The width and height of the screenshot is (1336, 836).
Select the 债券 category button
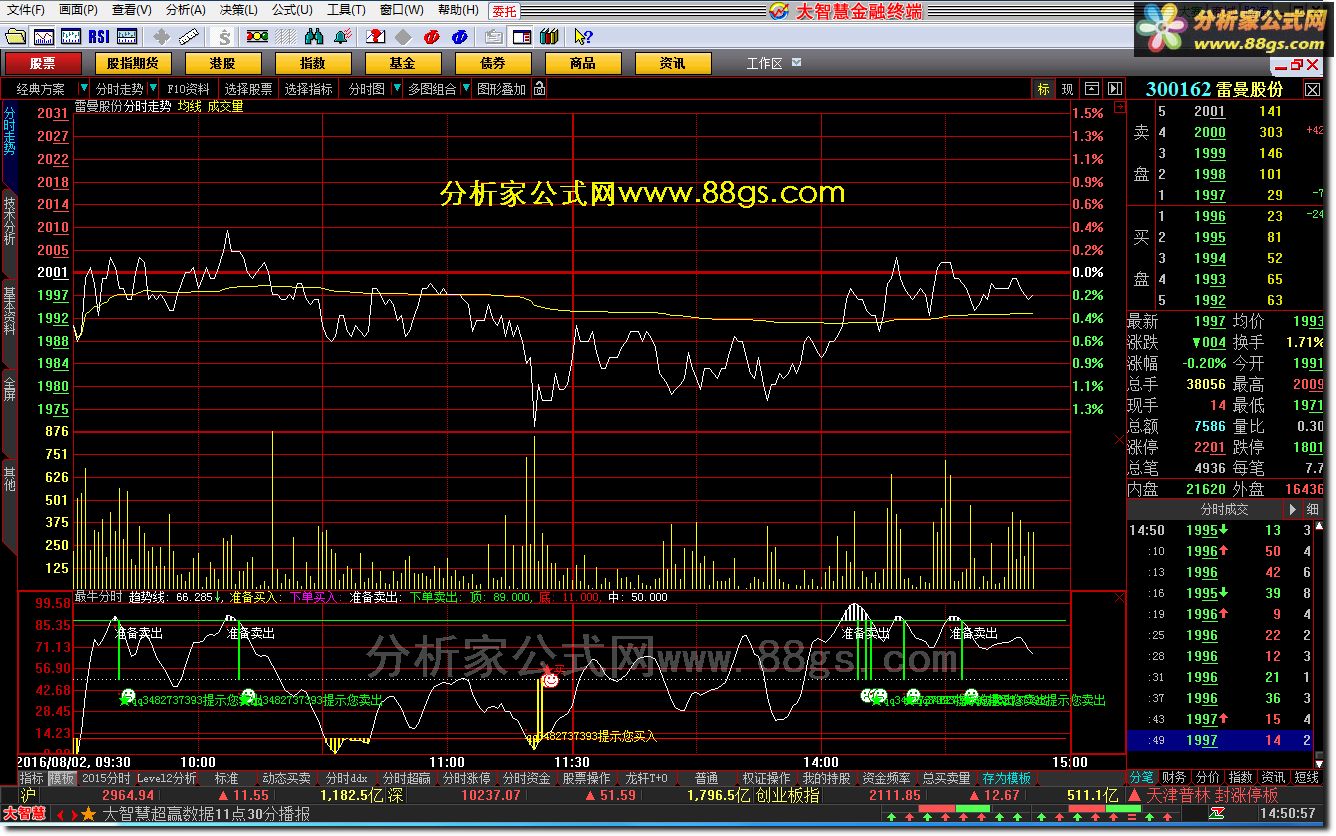tap(493, 63)
